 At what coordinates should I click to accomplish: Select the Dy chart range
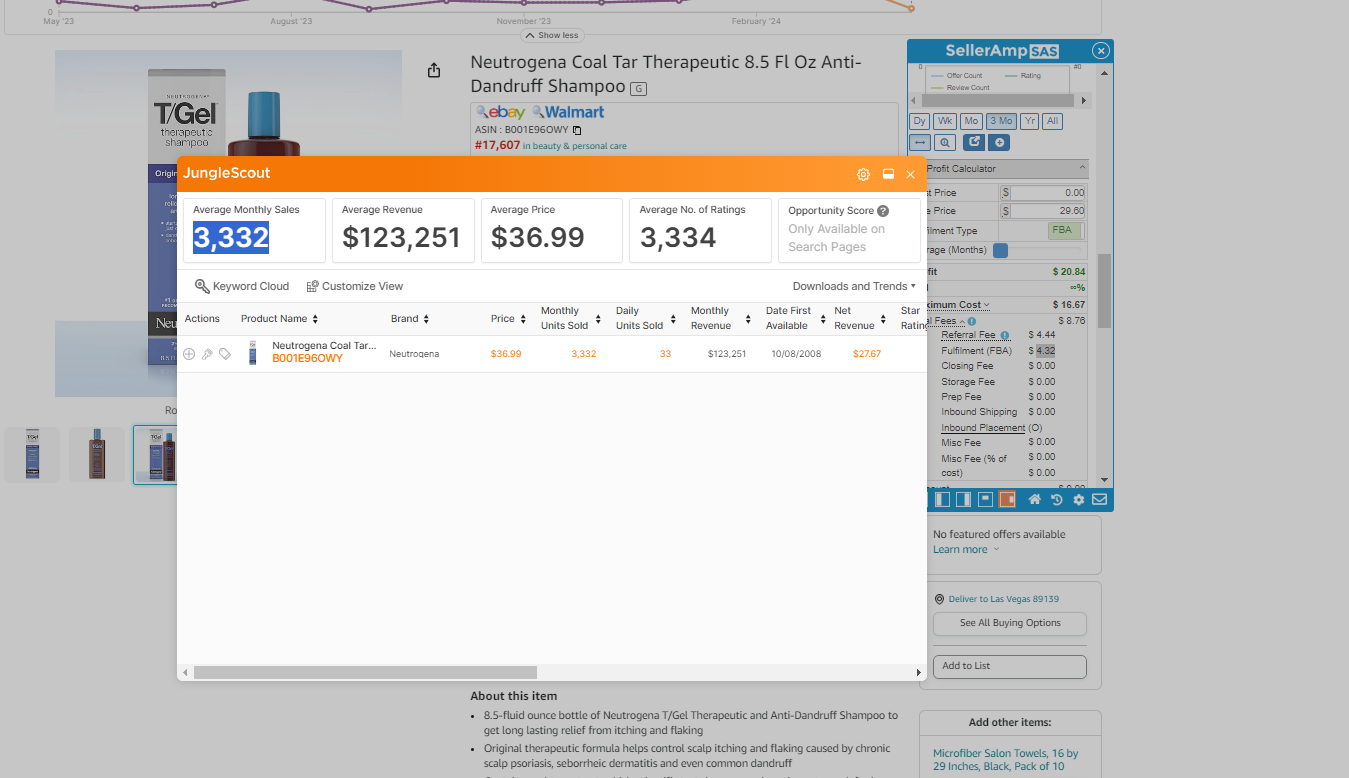tap(919, 121)
